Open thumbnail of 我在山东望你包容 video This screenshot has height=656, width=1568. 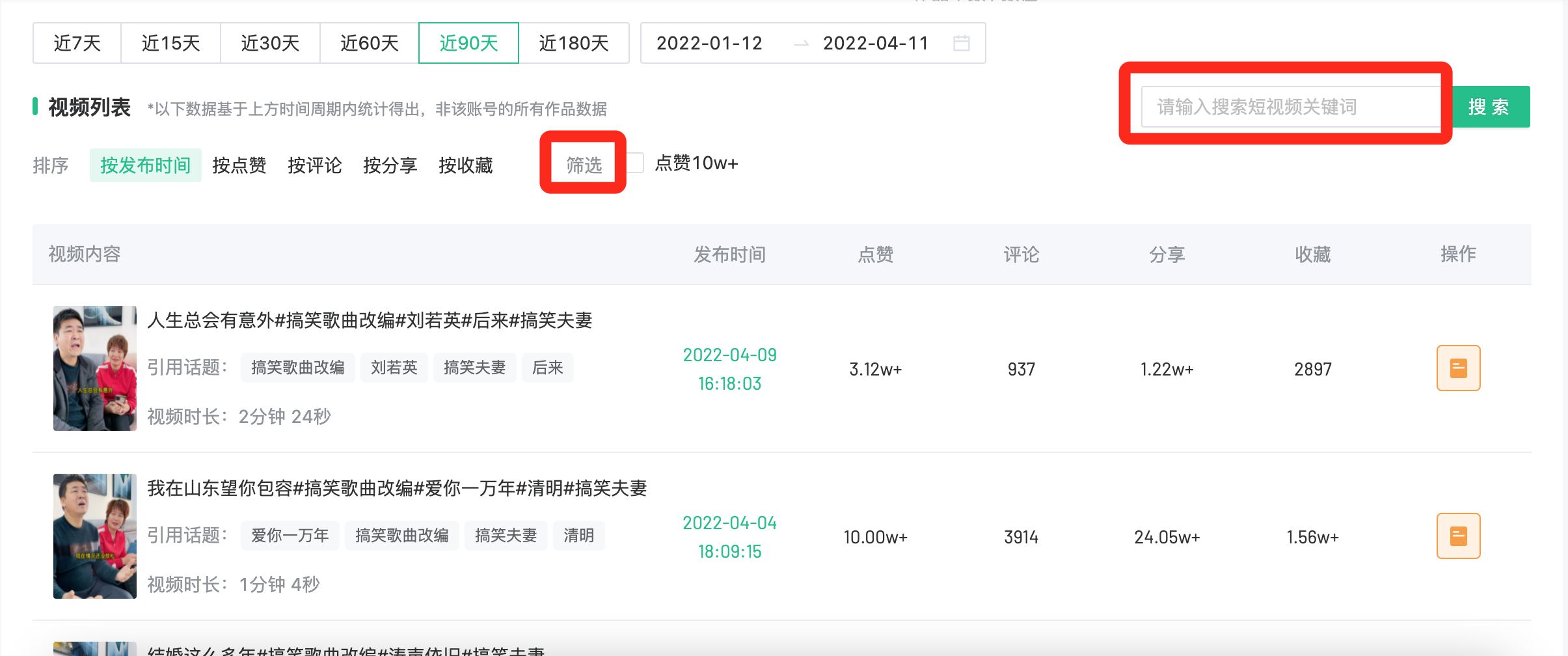click(x=95, y=536)
